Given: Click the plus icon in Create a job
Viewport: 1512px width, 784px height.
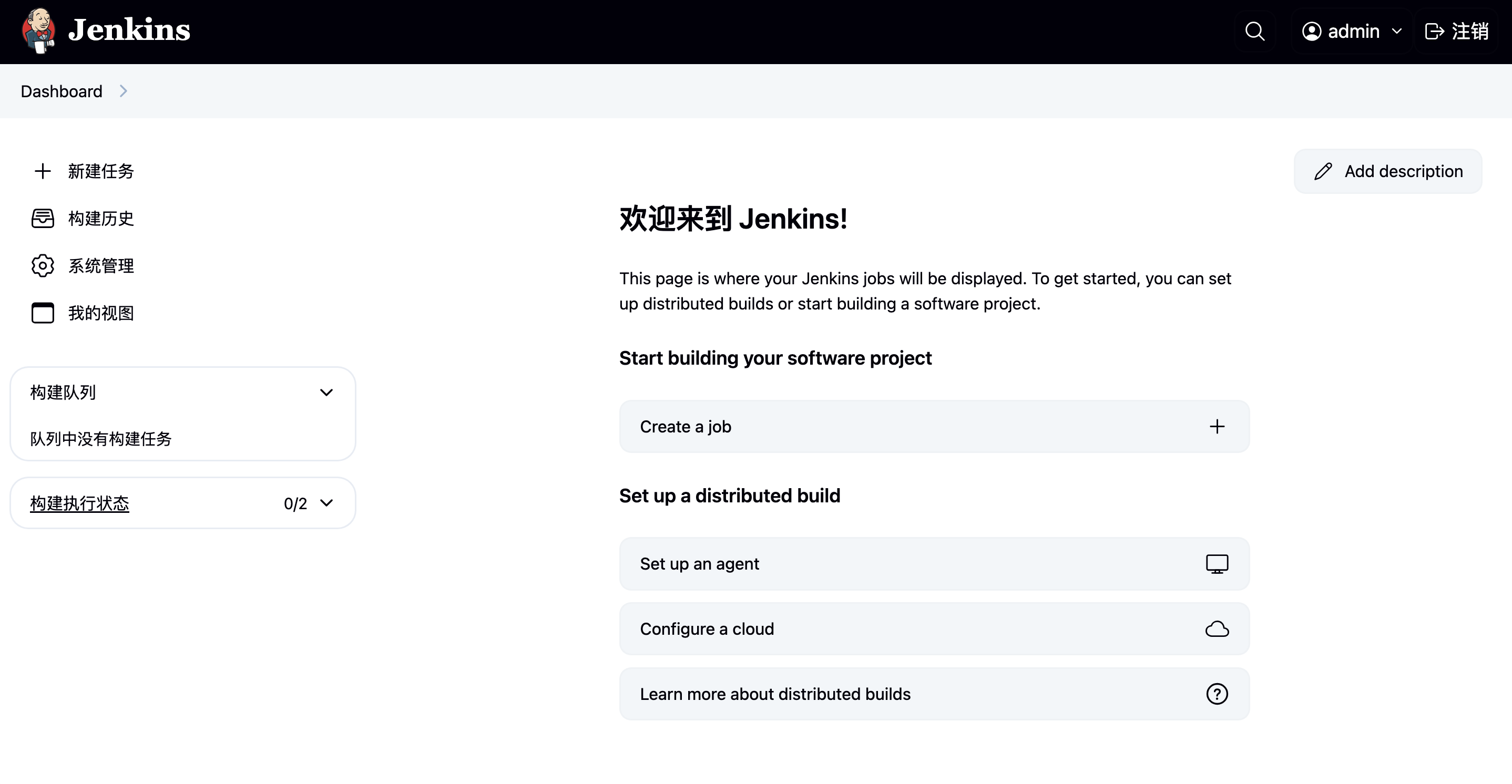Looking at the screenshot, I should (x=1217, y=427).
